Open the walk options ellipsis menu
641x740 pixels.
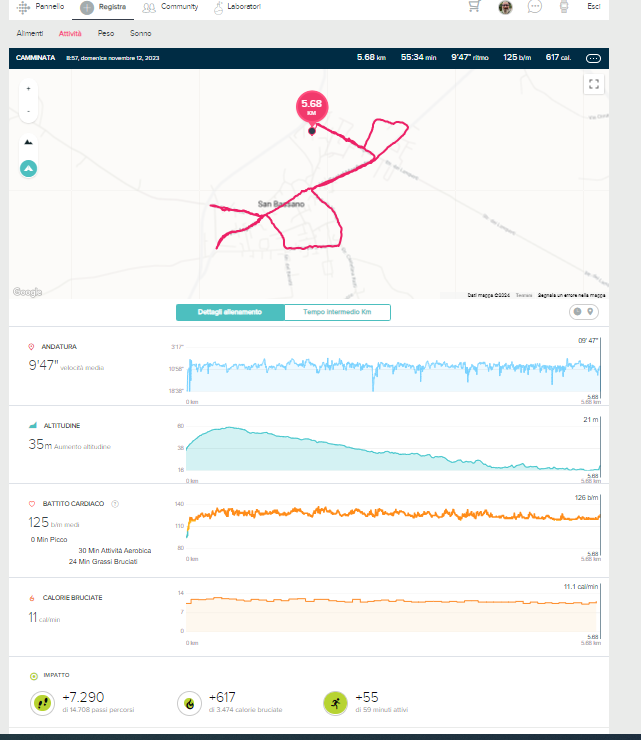click(x=593, y=58)
